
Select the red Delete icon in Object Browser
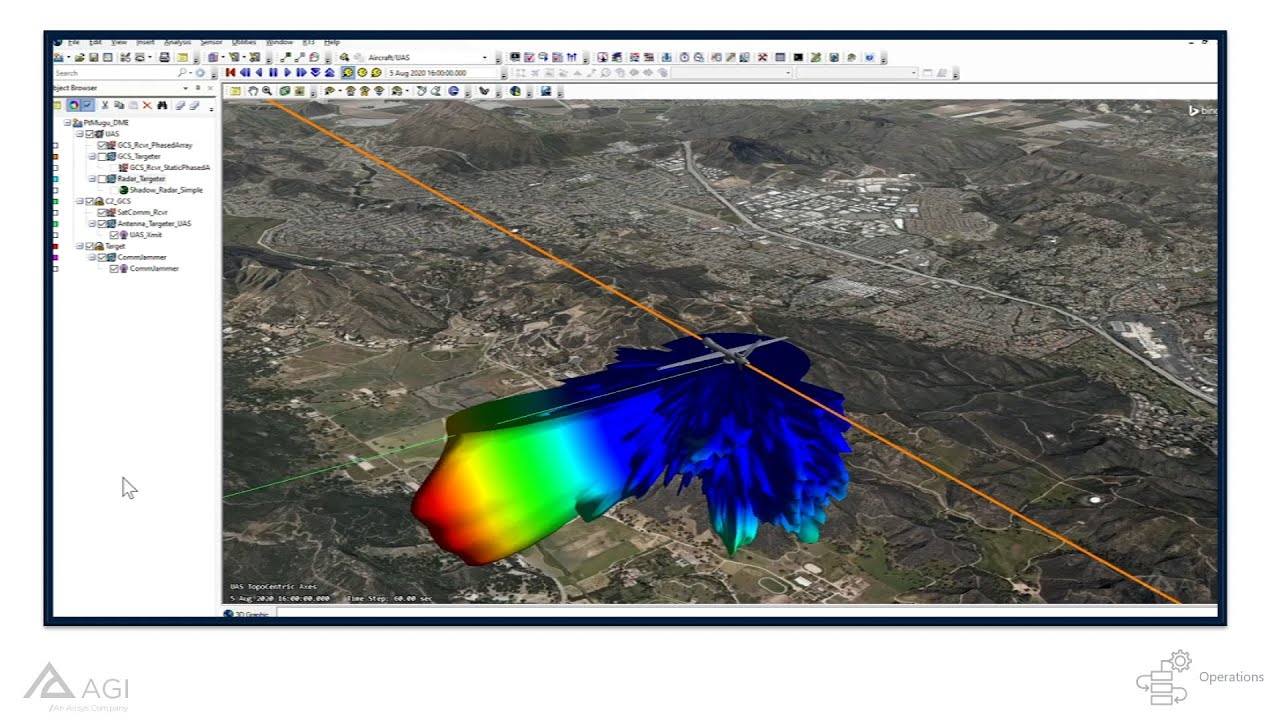pyautogui.click(x=147, y=105)
